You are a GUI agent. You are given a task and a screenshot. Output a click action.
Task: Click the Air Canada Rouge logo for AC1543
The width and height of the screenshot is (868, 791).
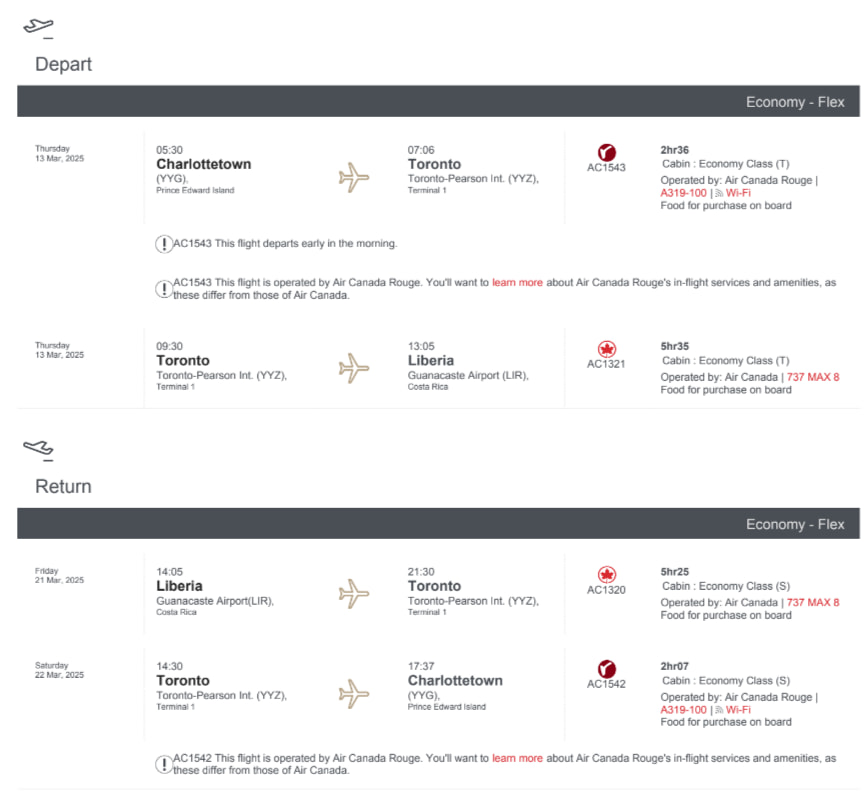click(x=606, y=151)
